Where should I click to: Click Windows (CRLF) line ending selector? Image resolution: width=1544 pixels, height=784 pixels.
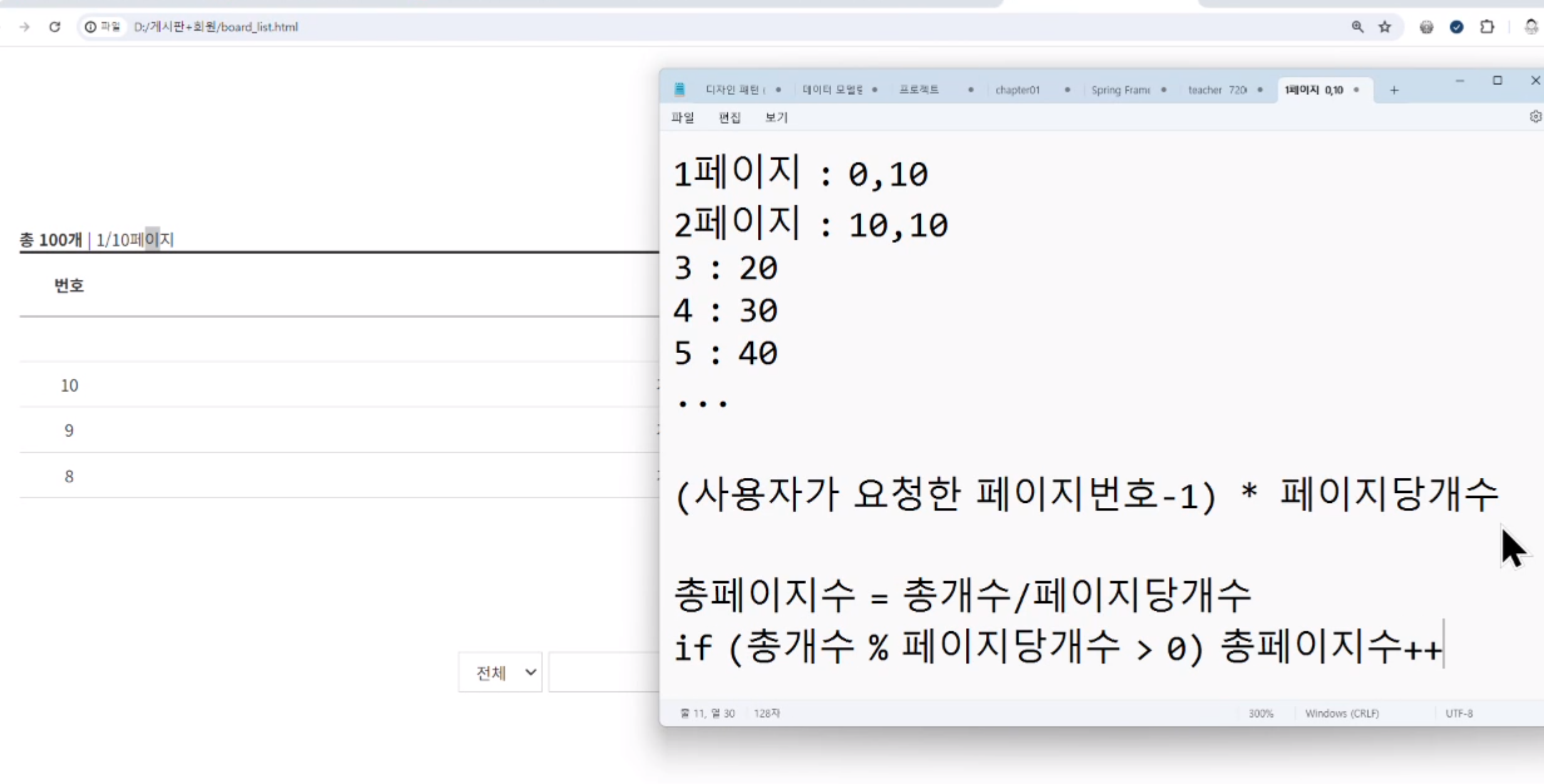click(x=1342, y=713)
